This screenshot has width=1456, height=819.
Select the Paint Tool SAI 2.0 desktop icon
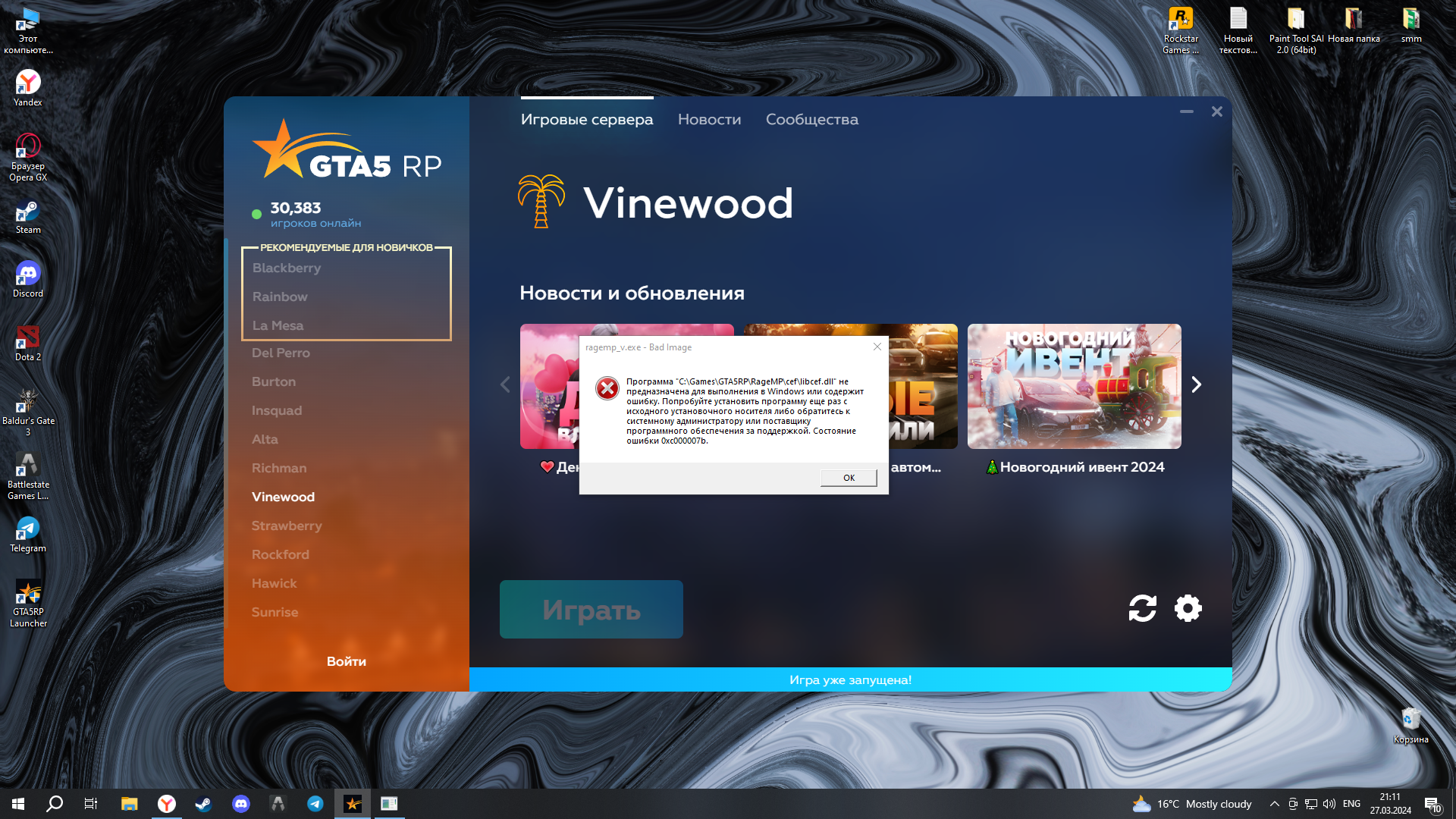(1296, 30)
